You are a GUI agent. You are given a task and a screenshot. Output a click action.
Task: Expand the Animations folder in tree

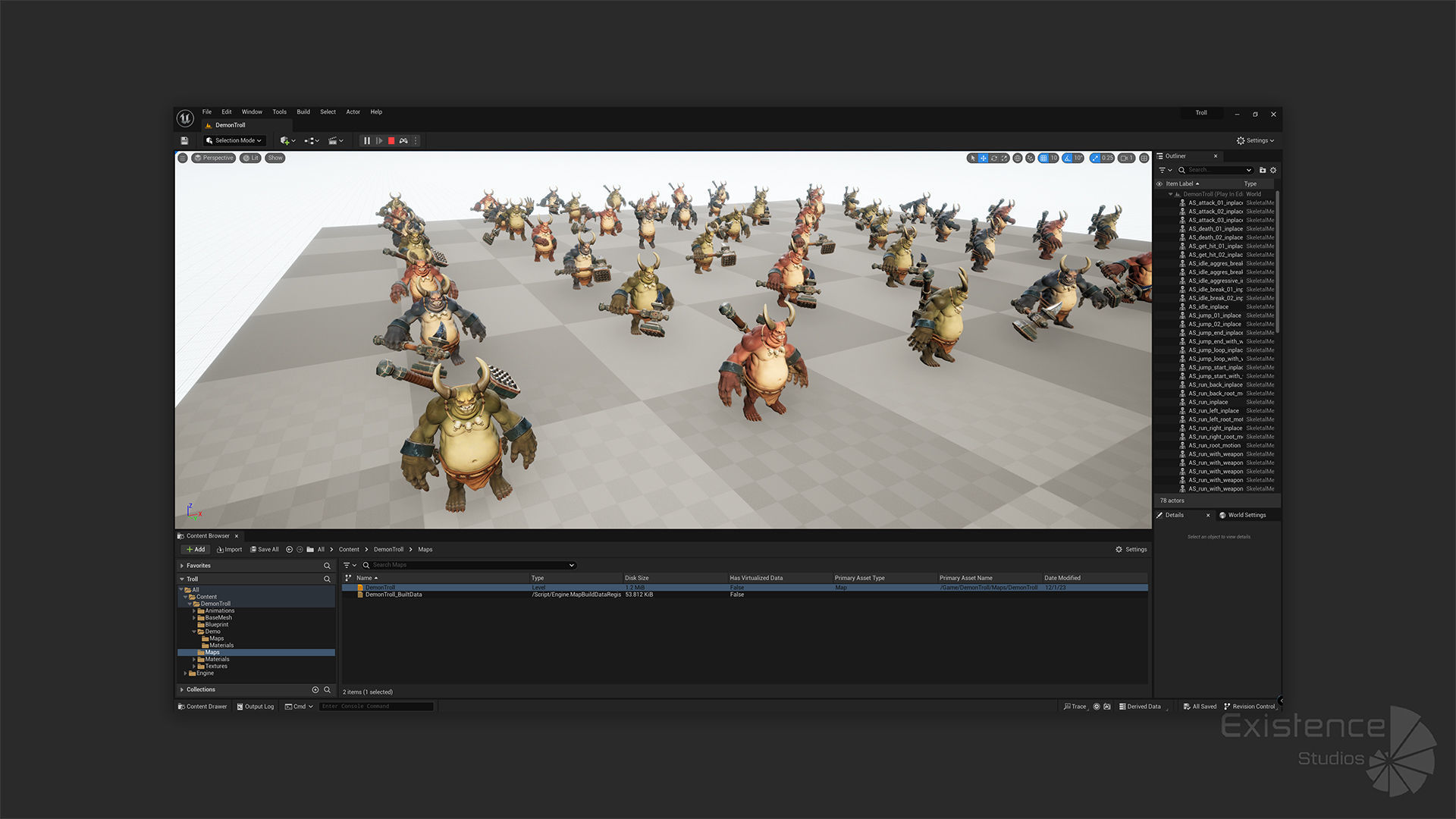194,610
